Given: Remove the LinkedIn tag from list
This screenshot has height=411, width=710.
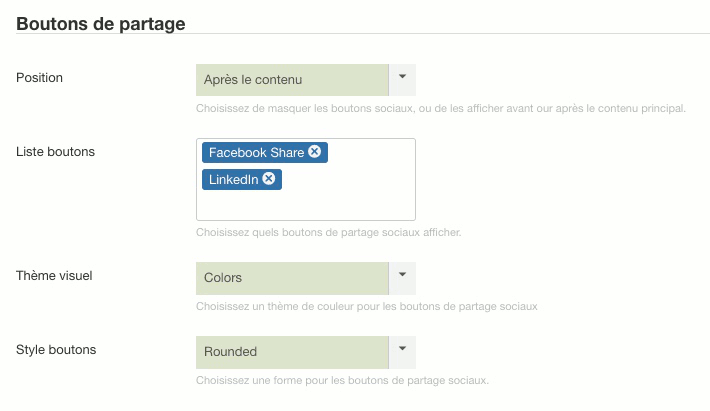Looking at the screenshot, I should click(x=269, y=179).
